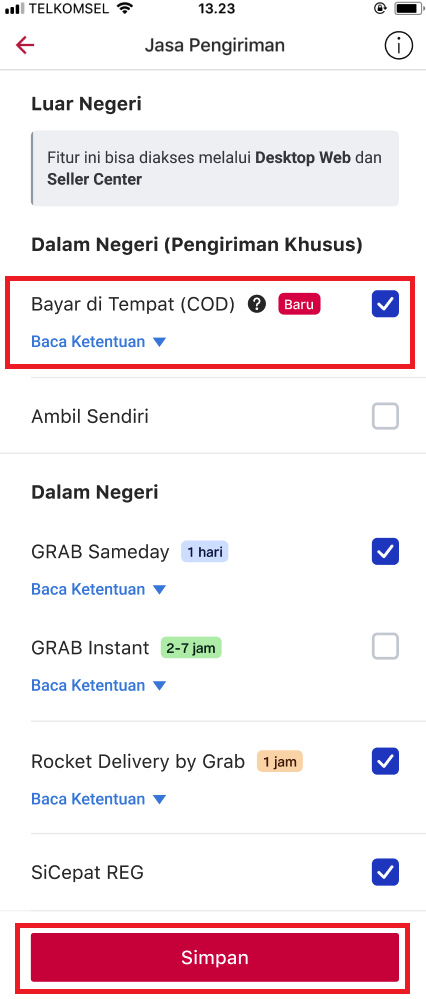Tap the red back arrow icon
Viewport: 426px width, 999px height.
[25, 45]
